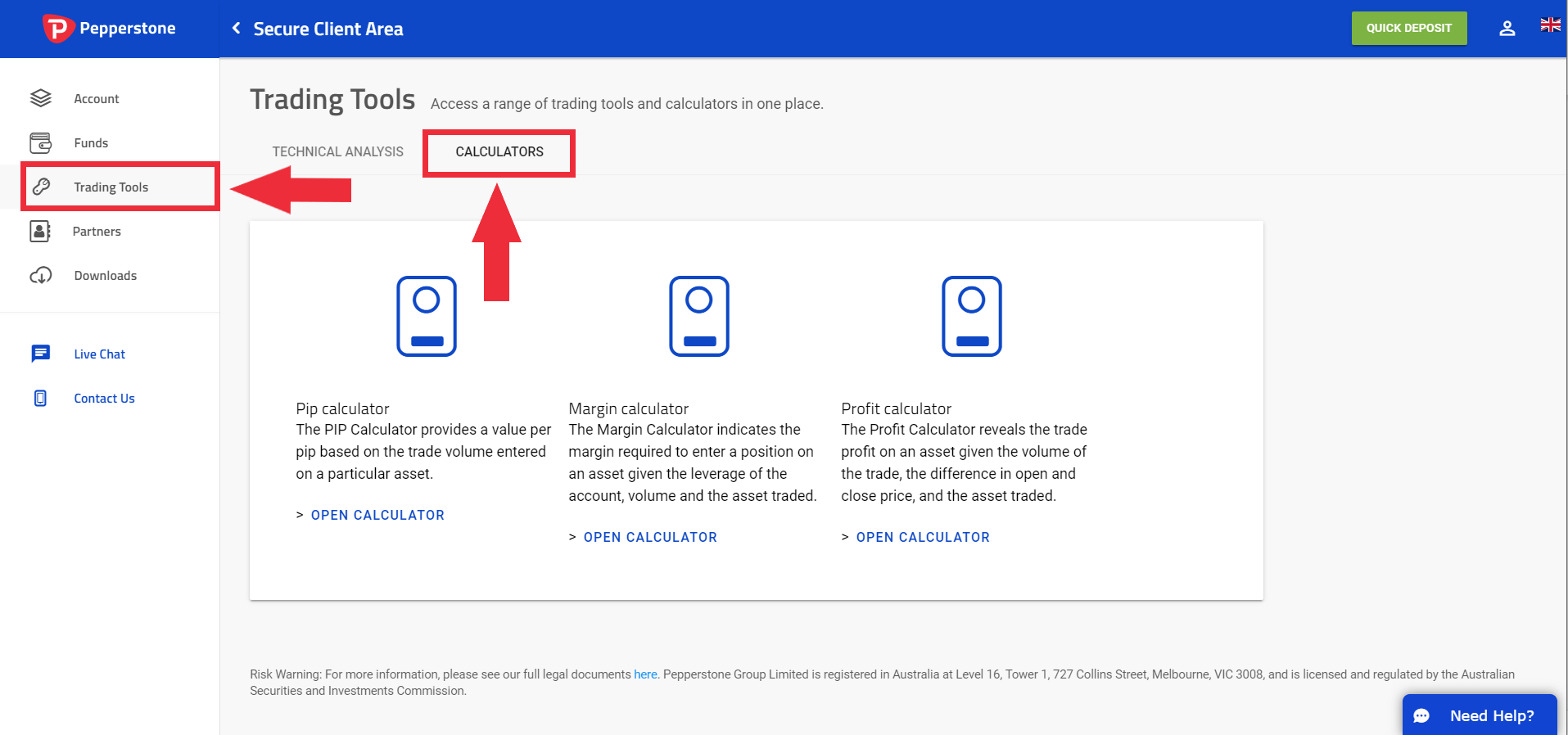The image size is (1568, 735).
Task: Click the Trading Tools wrench icon
Action: pyautogui.click(x=41, y=187)
